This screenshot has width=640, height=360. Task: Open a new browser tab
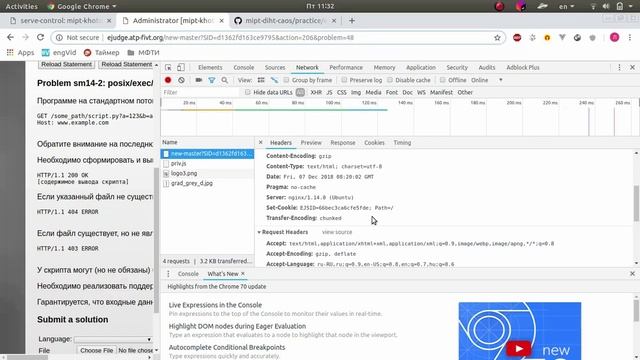coord(352,20)
